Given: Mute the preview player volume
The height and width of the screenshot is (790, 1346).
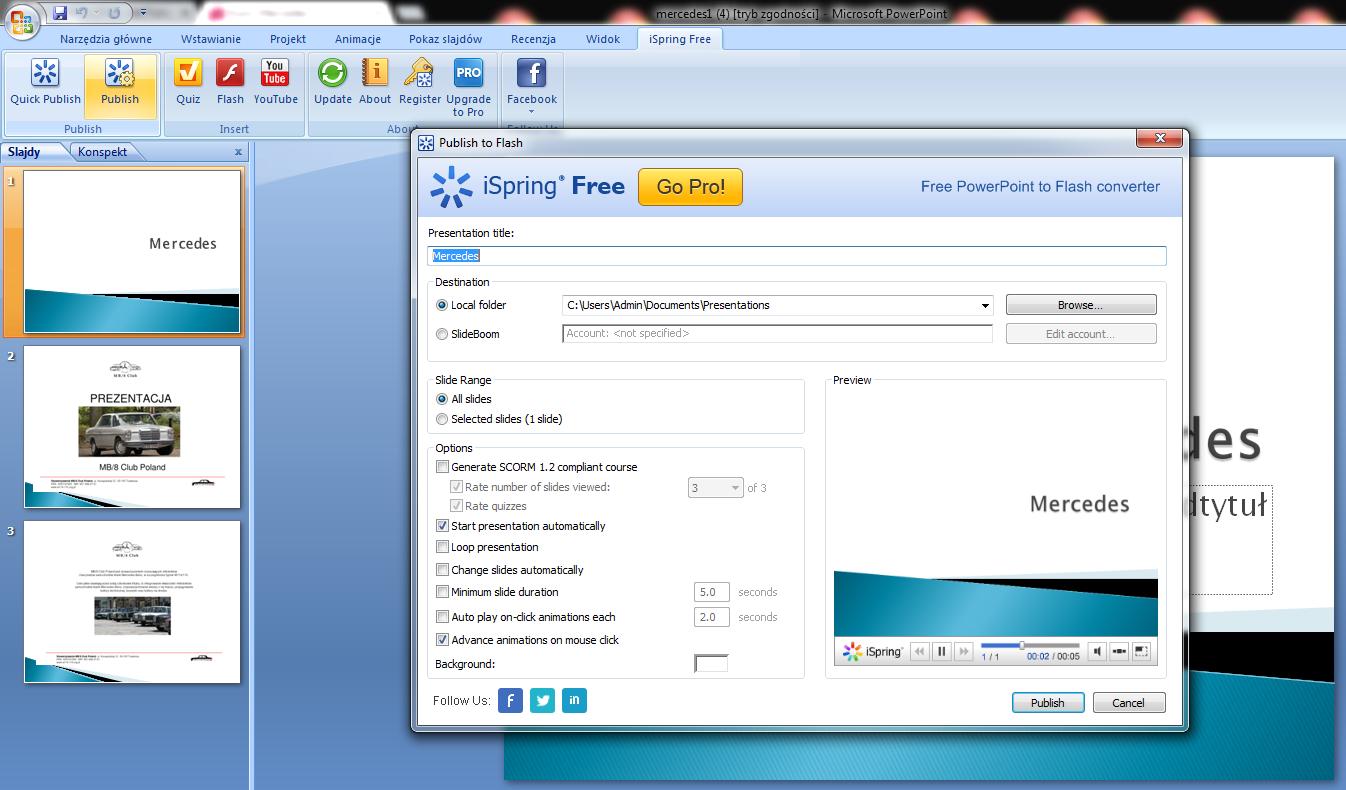Looking at the screenshot, I should click(1098, 652).
